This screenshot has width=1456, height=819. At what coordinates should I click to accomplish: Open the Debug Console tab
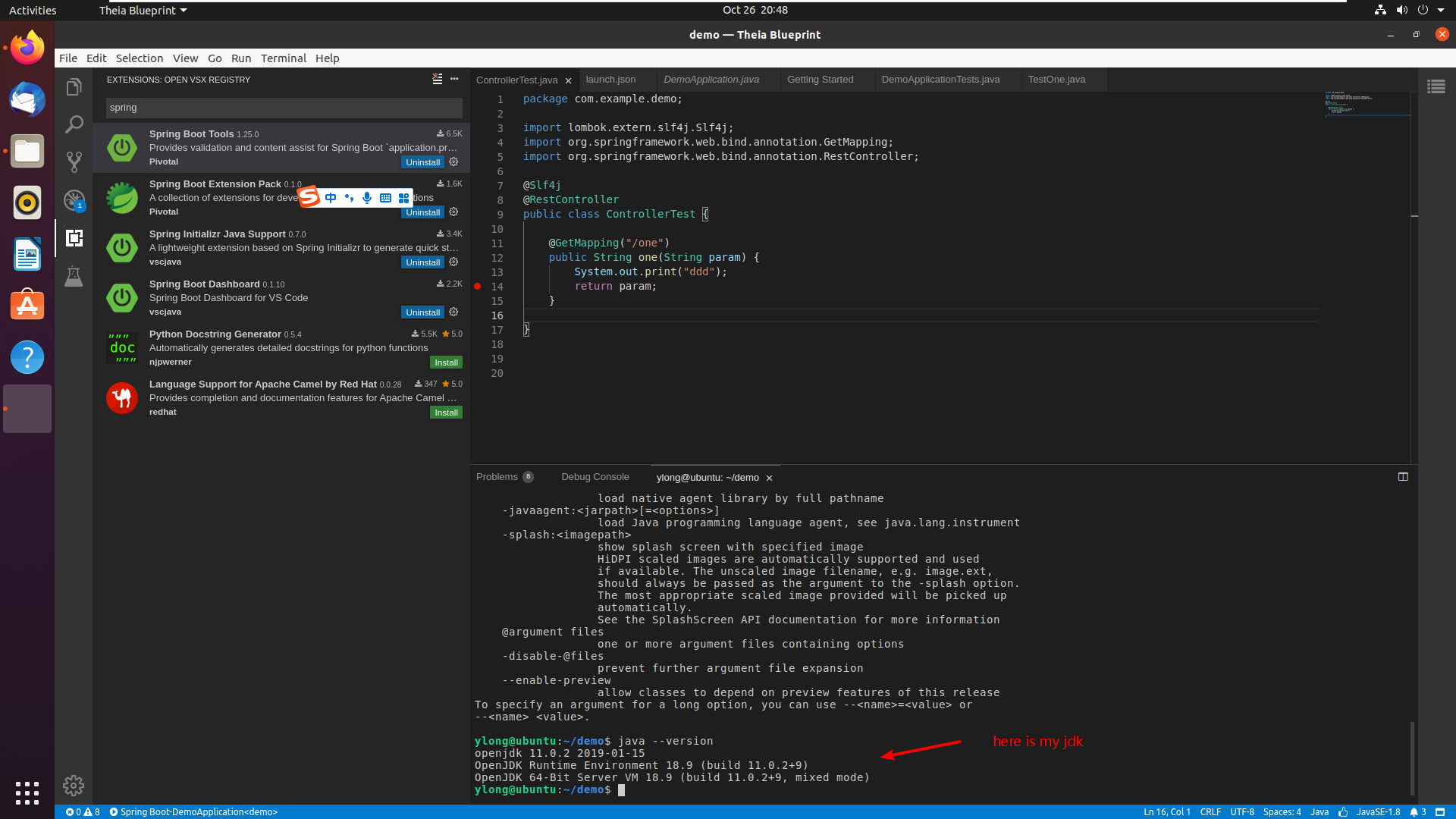(595, 477)
